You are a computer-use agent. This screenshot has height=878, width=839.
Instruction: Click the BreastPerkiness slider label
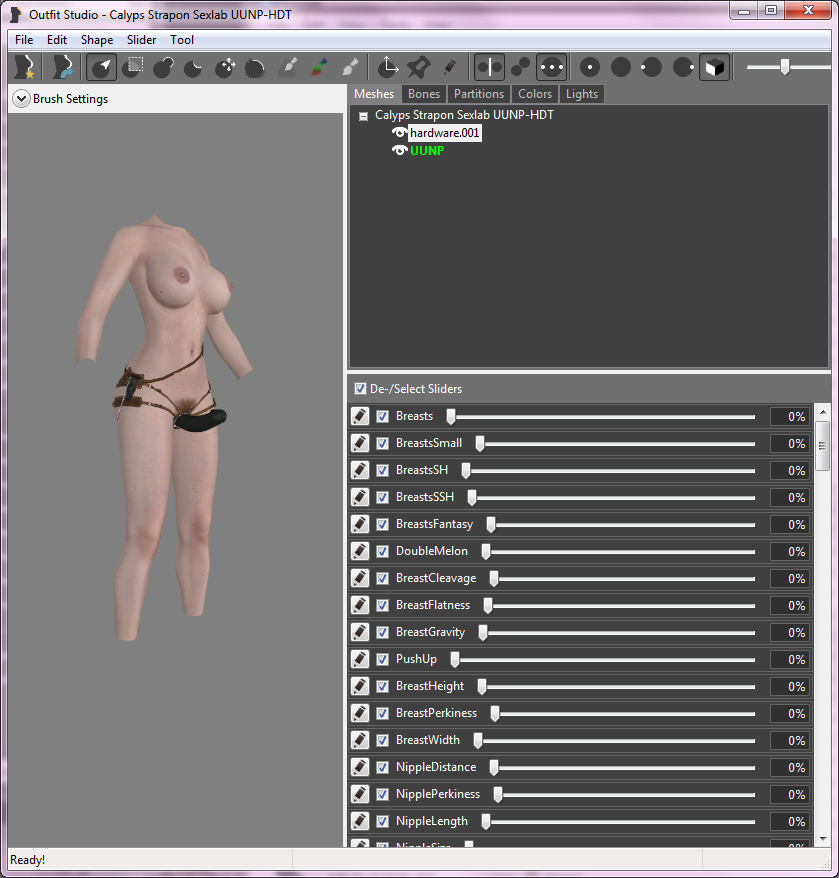tap(436, 713)
